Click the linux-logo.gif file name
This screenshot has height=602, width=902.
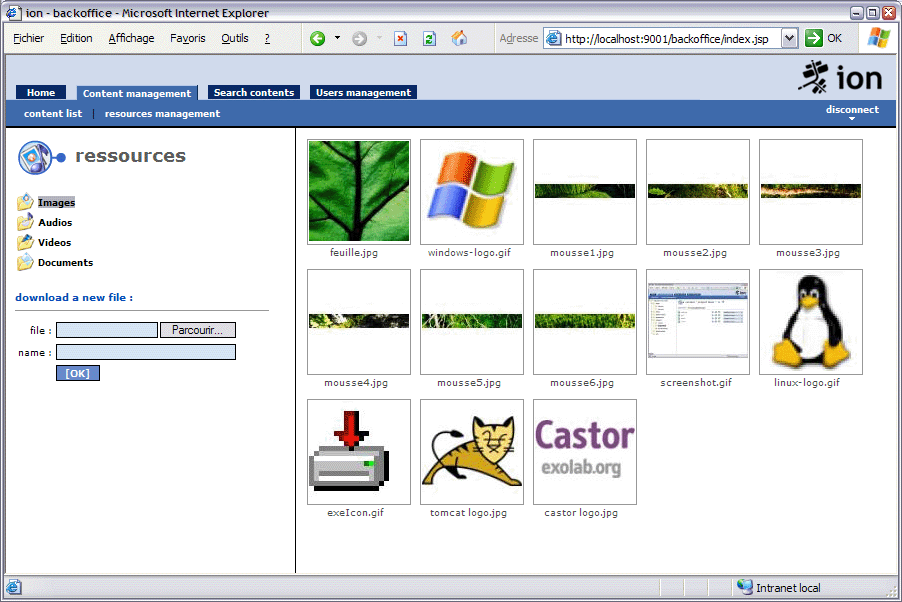coord(807,382)
